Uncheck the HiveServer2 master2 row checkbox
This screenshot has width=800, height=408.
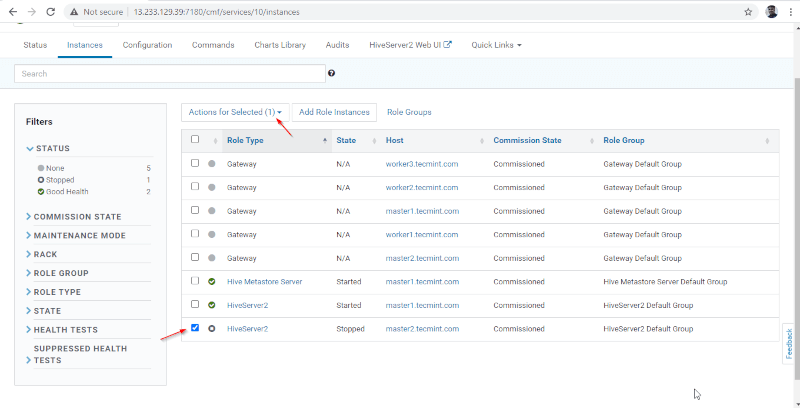click(x=195, y=328)
